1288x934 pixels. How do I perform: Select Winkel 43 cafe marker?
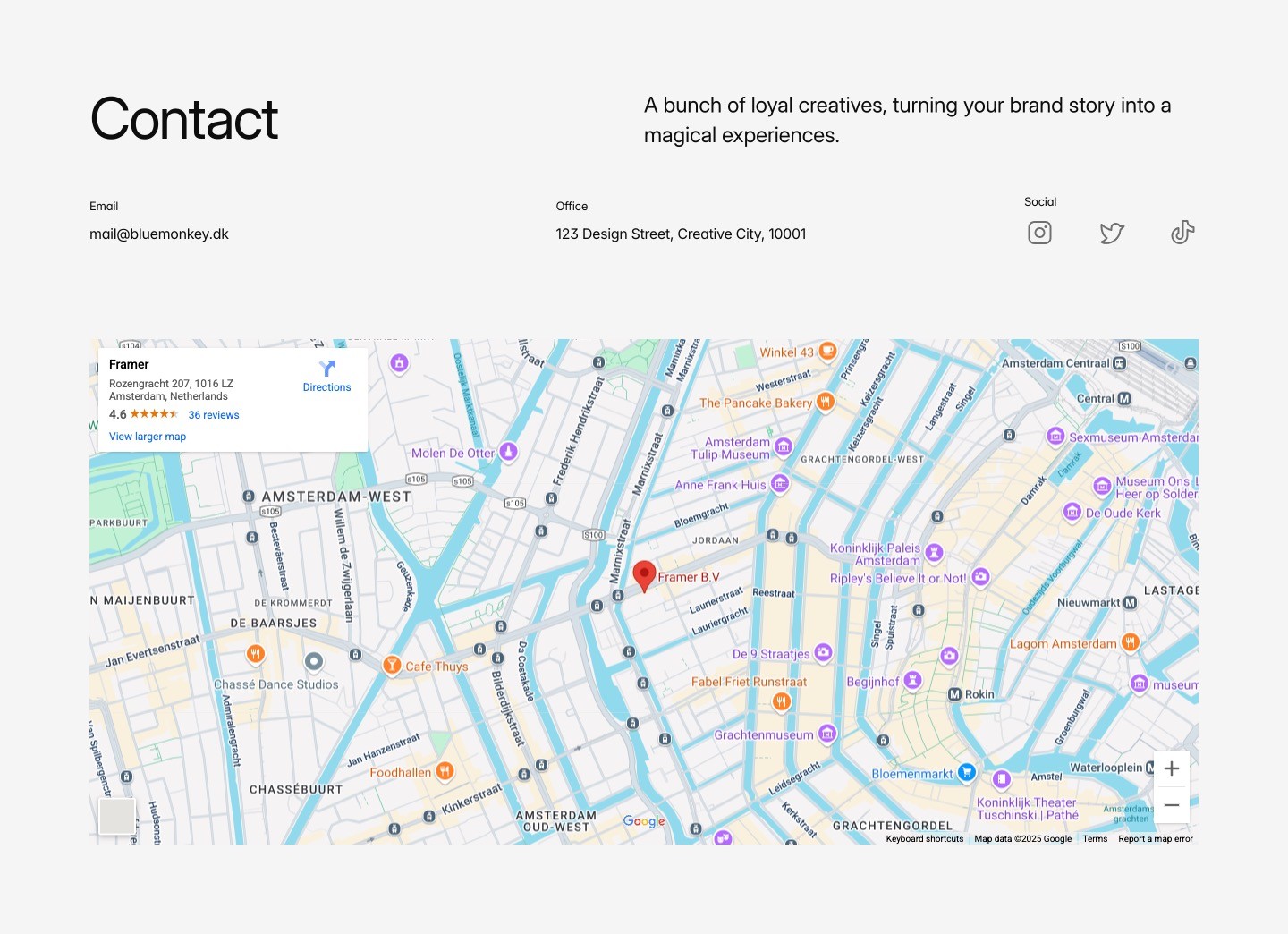827,351
